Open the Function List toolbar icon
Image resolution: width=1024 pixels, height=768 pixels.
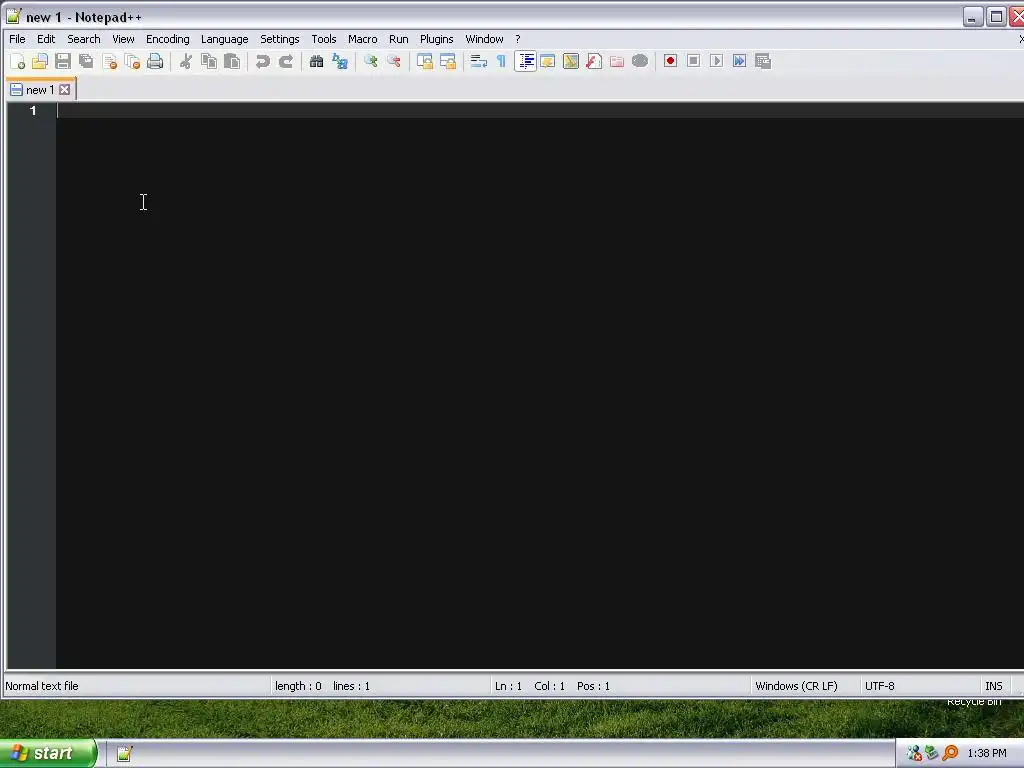pos(594,61)
